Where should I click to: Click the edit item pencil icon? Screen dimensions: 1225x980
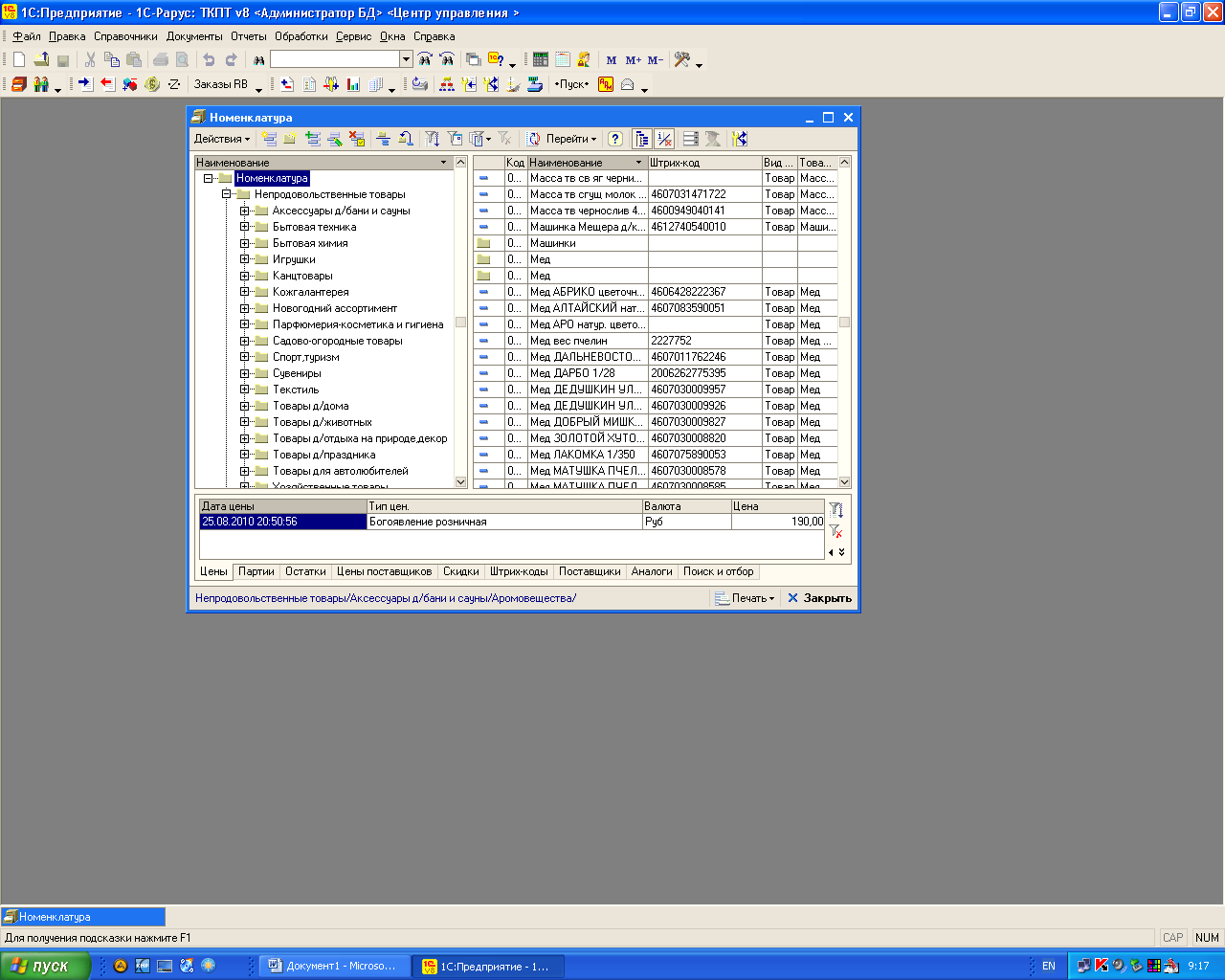click(336, 139)
